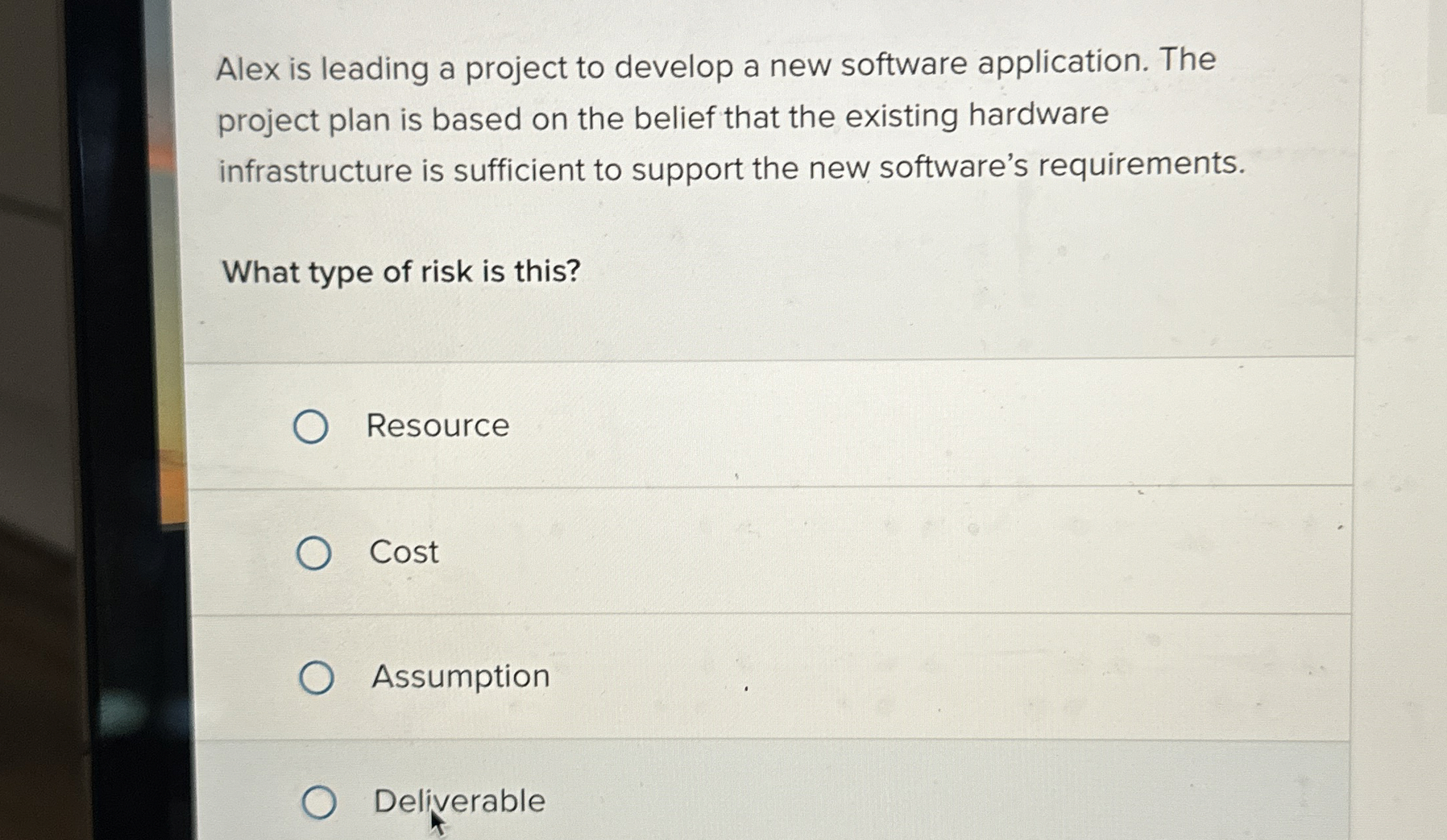Viewport: 1447px width, 840px height.
Task: Click the 'Resource' answer label text
Action: (x=438, y=425)
